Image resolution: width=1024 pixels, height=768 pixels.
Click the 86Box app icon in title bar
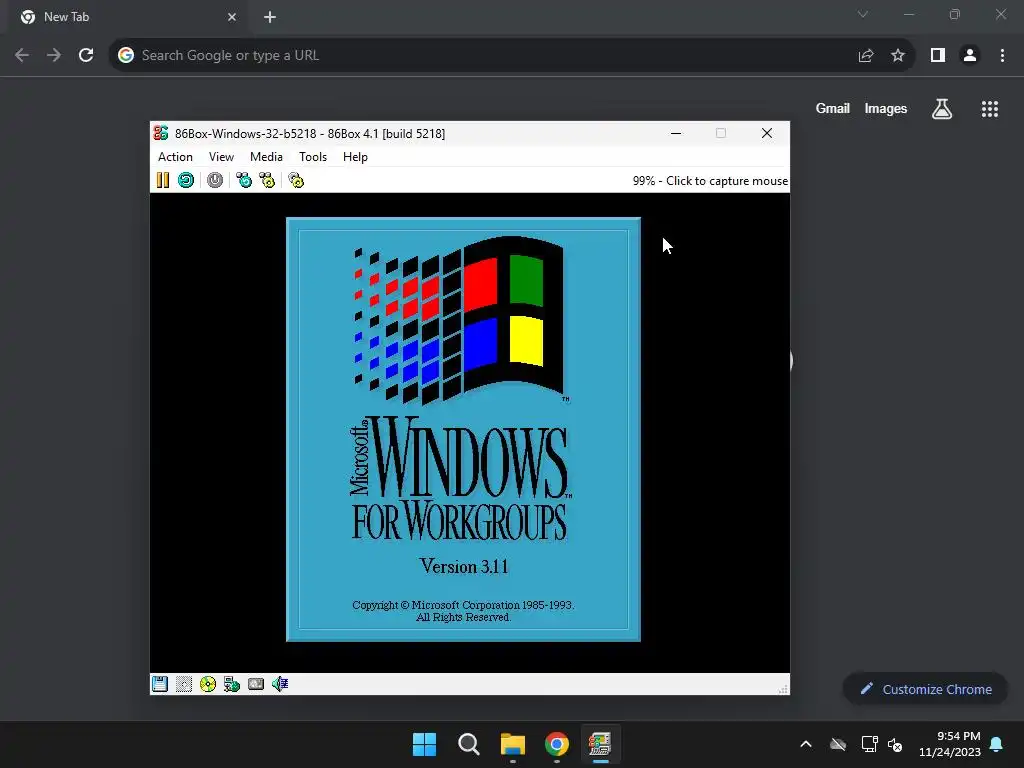coord(161,133)
